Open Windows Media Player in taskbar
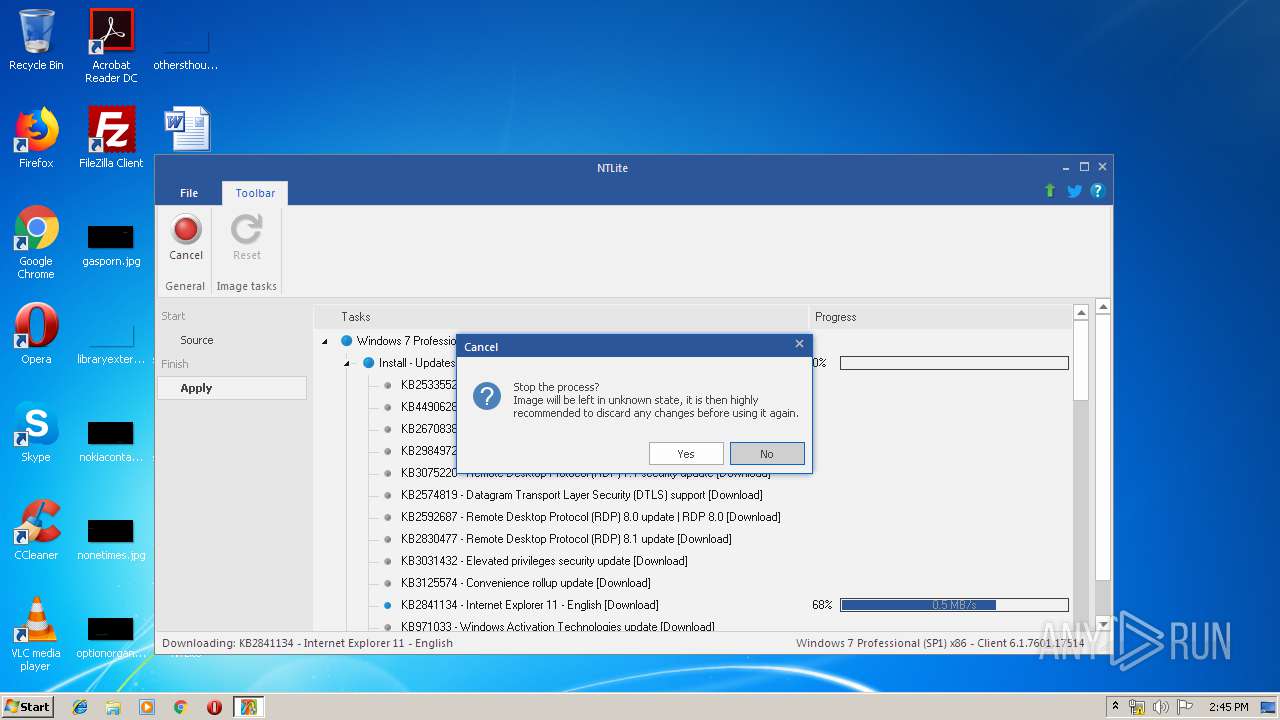 click(147, 707)
